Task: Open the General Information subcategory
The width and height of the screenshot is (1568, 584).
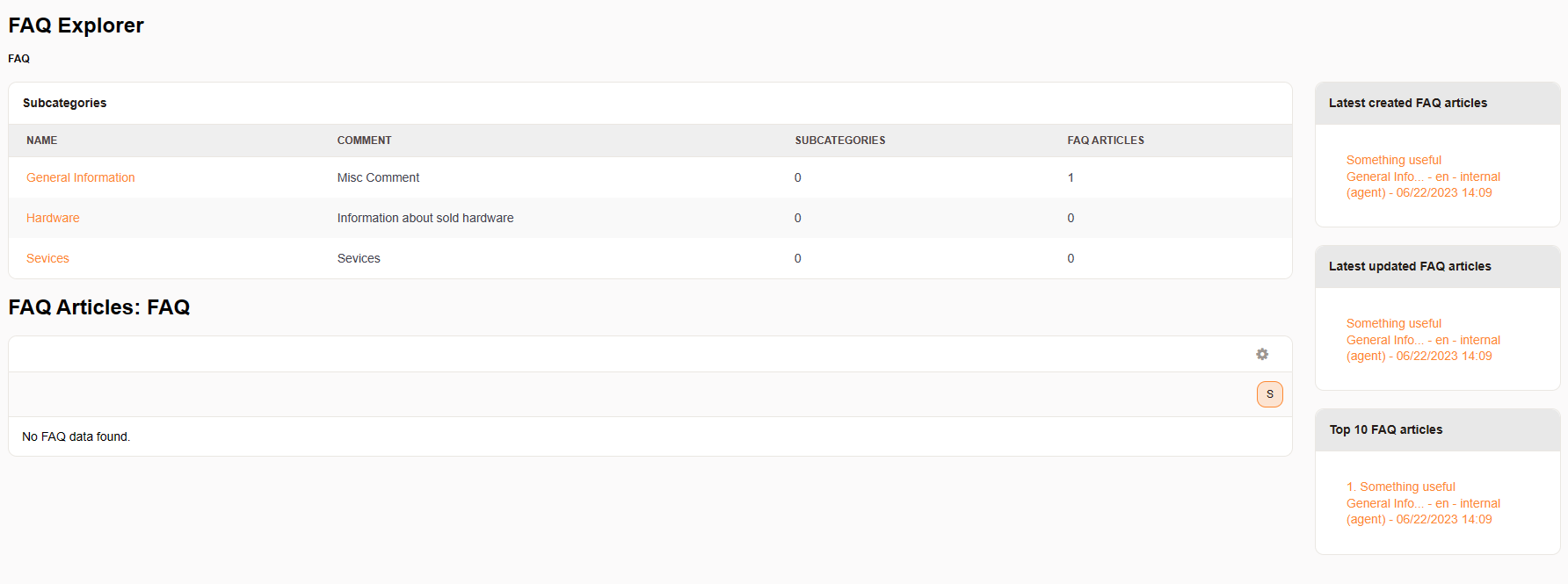Action: [80, 177]
